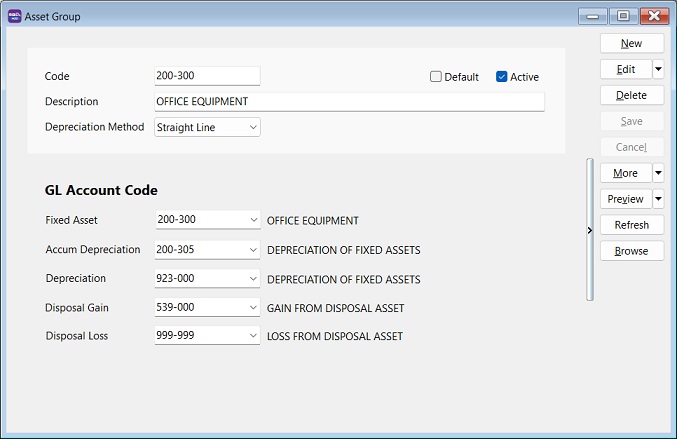
Task: Click into the Description text field
Action: 348,102
